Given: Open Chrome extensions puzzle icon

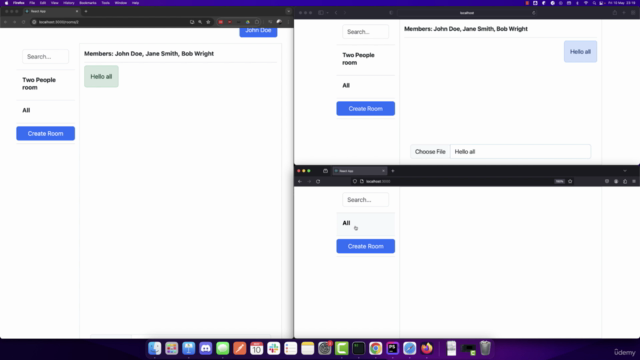Looking at the screenshot, I should [257, 22].
